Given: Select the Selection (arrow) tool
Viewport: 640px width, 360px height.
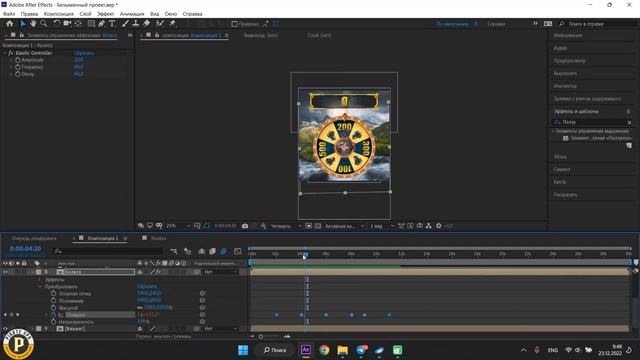Looking at the screenshot, I should click(23, 24).
